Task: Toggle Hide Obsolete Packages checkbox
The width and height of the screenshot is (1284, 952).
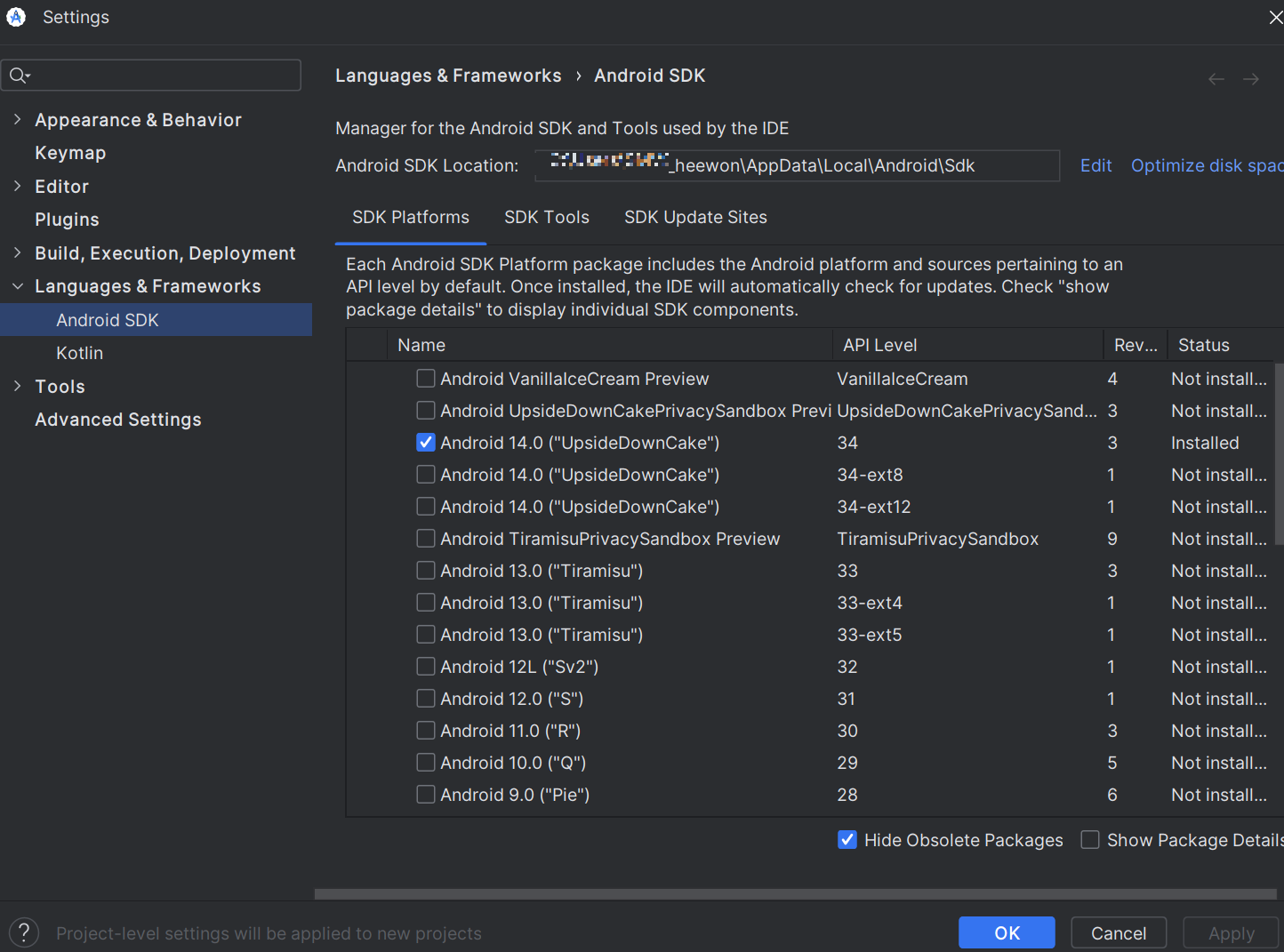Action: (x=847, y=840)
